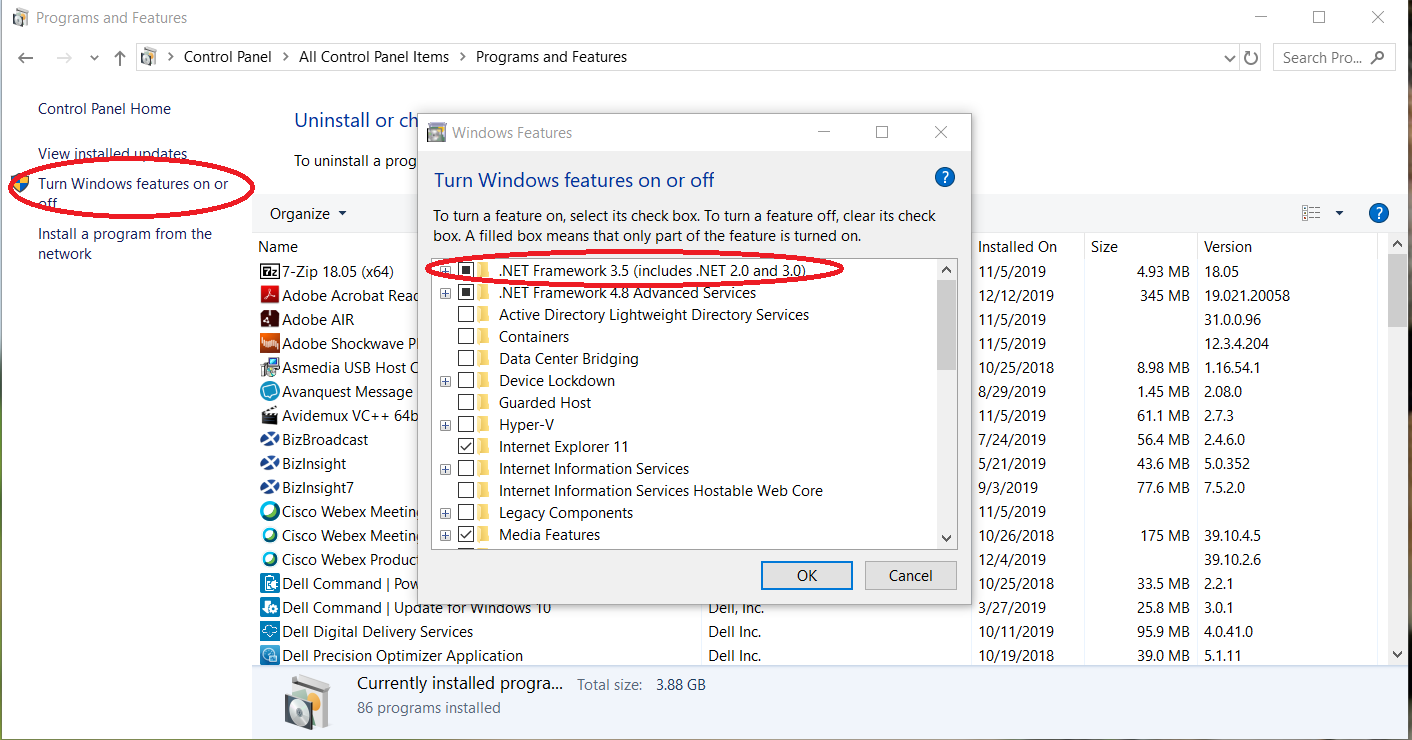The width and height of the screenshot is (1412, 740).
Task: Click the 7-Zip 18.05 program icon
Action: pos(269,271)
